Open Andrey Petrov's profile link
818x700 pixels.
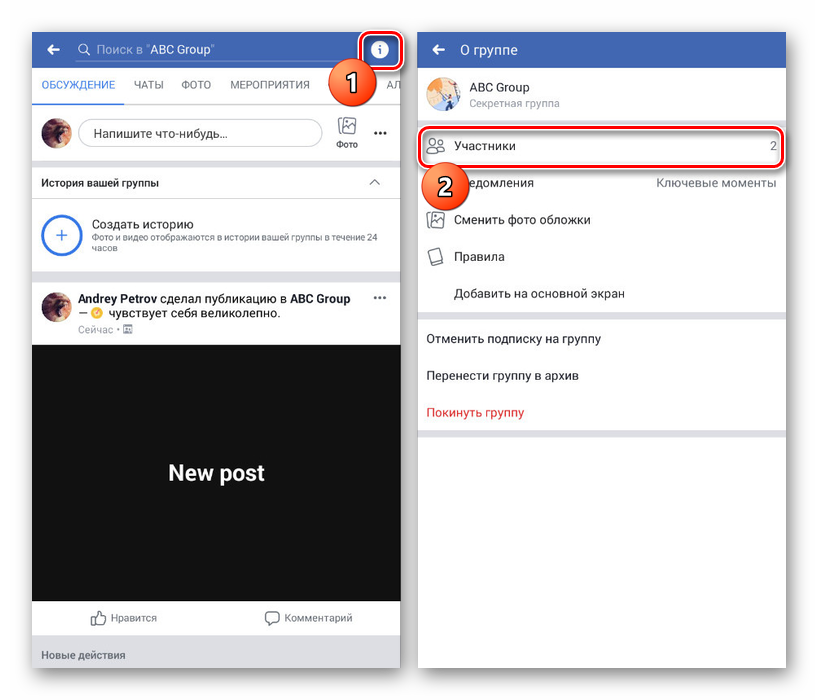pos(117,299)
